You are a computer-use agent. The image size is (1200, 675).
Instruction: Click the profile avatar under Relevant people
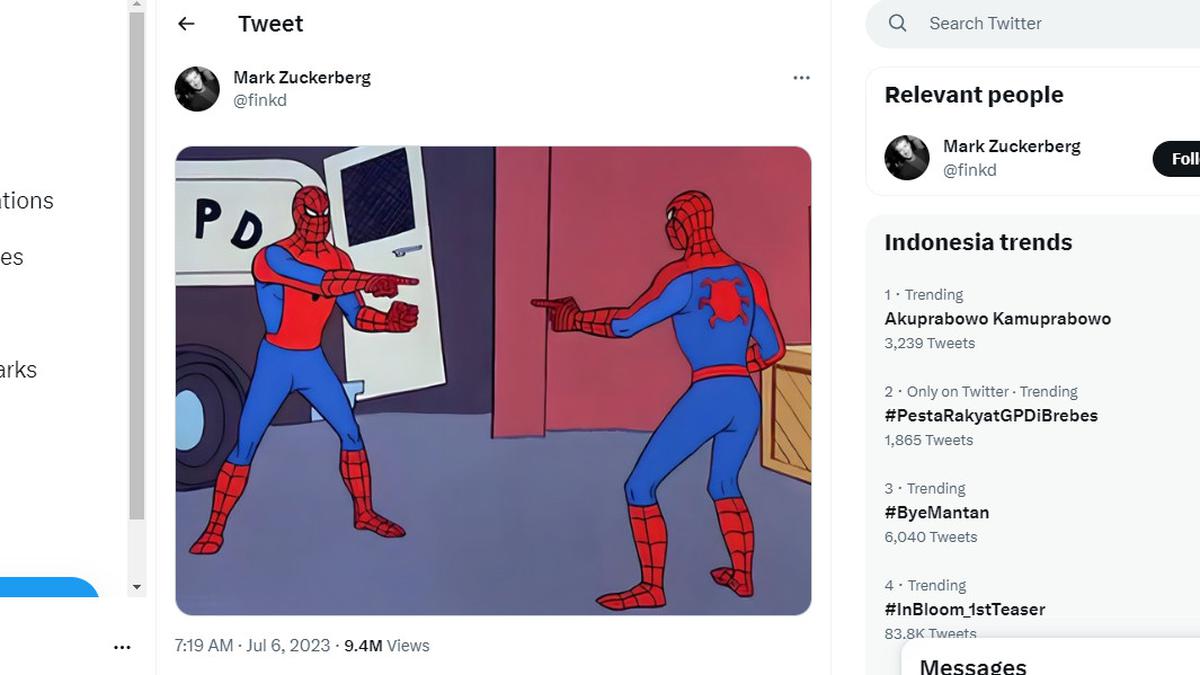click(906, 158)
